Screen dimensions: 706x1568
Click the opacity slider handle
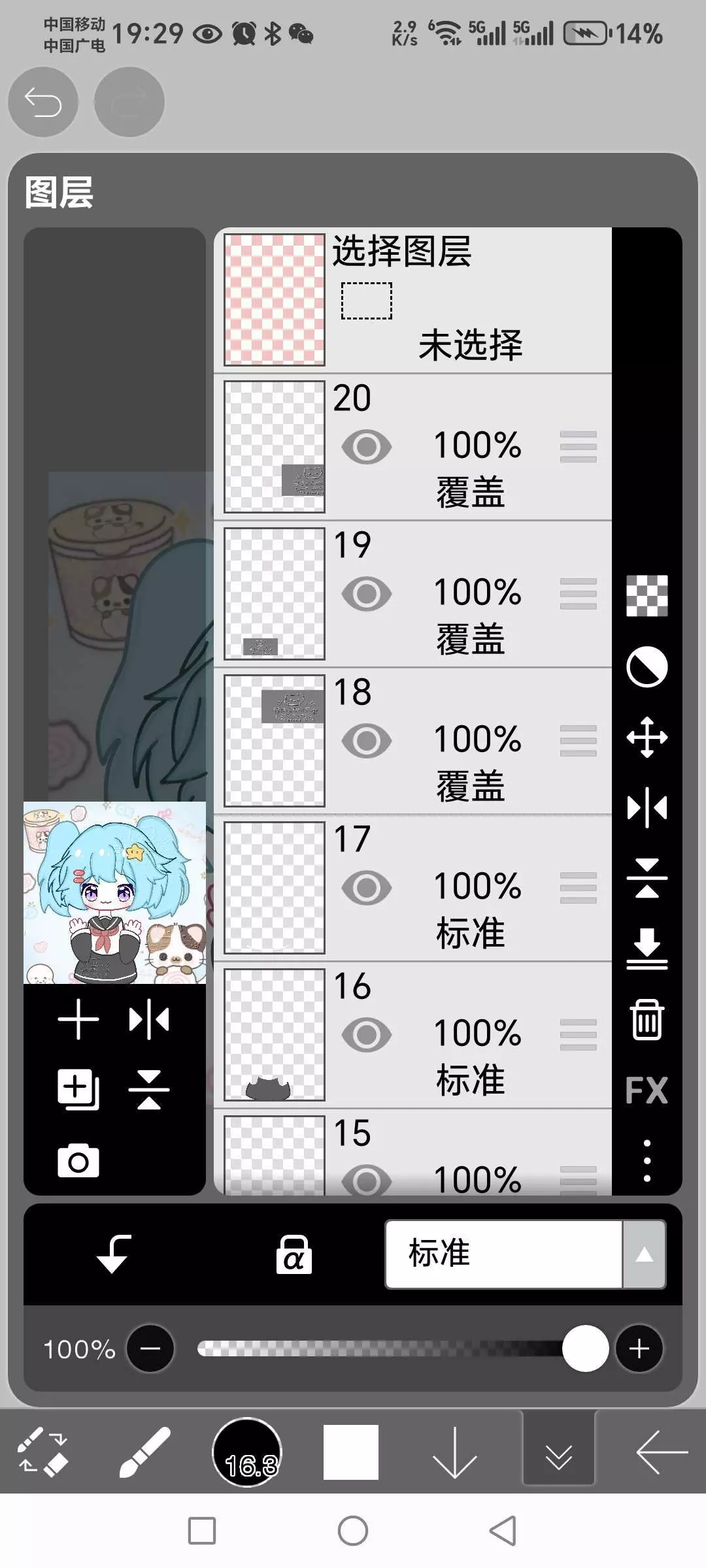(585, 1348)
